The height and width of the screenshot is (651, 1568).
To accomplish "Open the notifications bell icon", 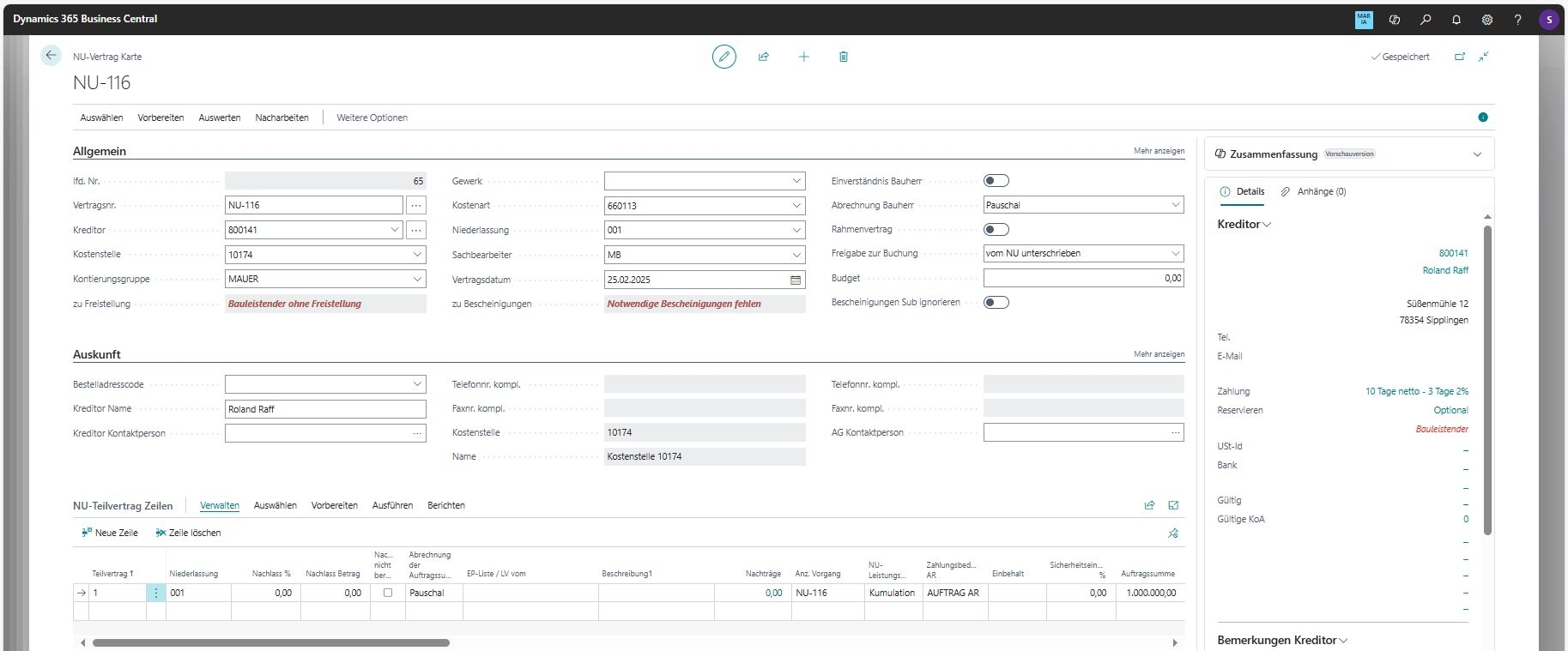I will coord(1456,19).
